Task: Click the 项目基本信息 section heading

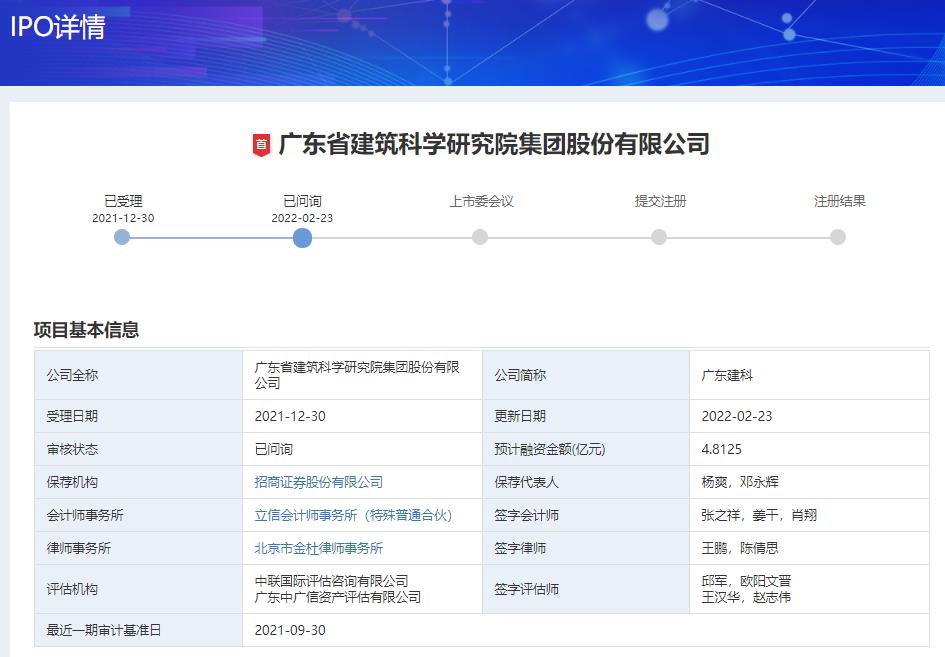Action: 86,330
